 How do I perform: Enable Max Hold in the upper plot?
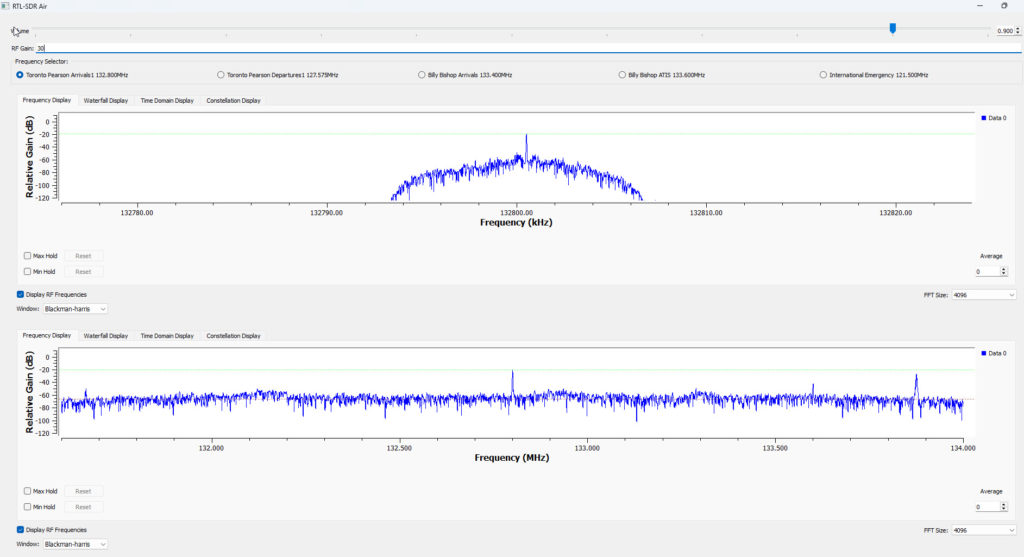point(27,256)
